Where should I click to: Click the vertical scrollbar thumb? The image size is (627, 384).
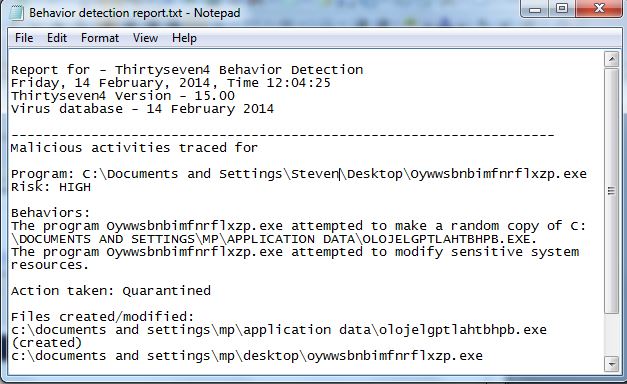click(x=611, y=190)
